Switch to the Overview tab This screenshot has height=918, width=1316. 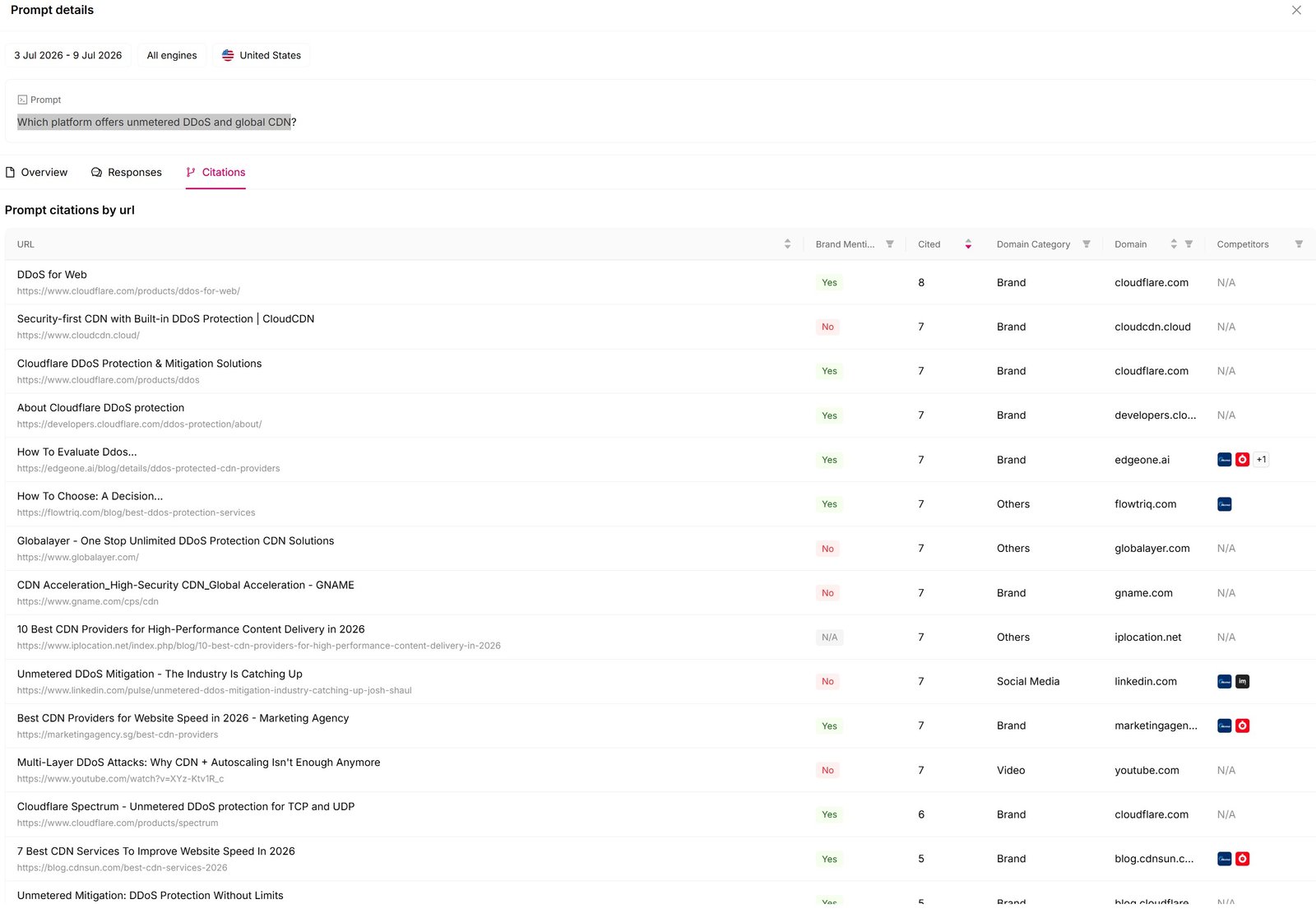(x=37, y=172)
